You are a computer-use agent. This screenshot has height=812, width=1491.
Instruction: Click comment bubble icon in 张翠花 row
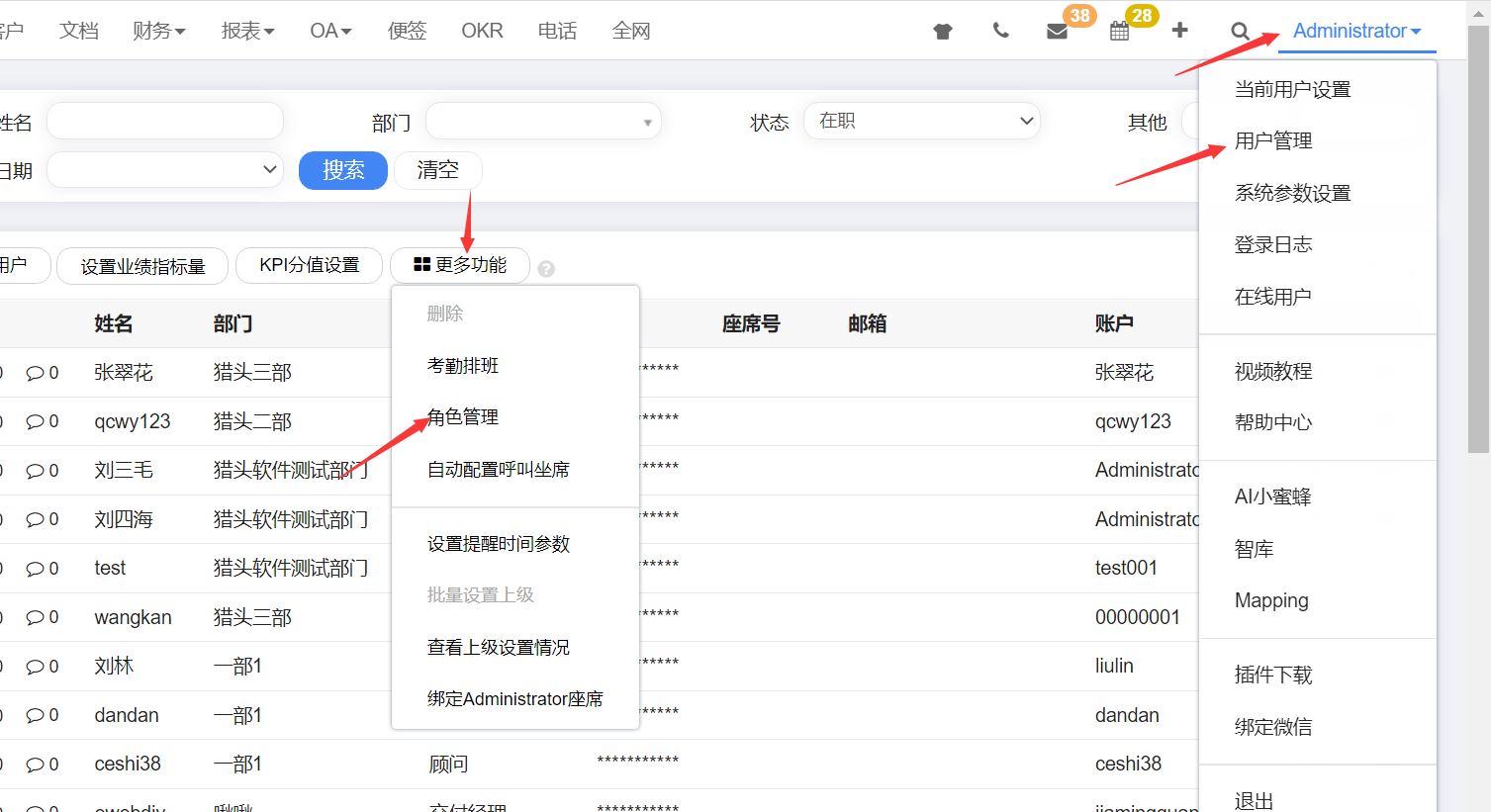pyautogui.click(x=36, y=373)
